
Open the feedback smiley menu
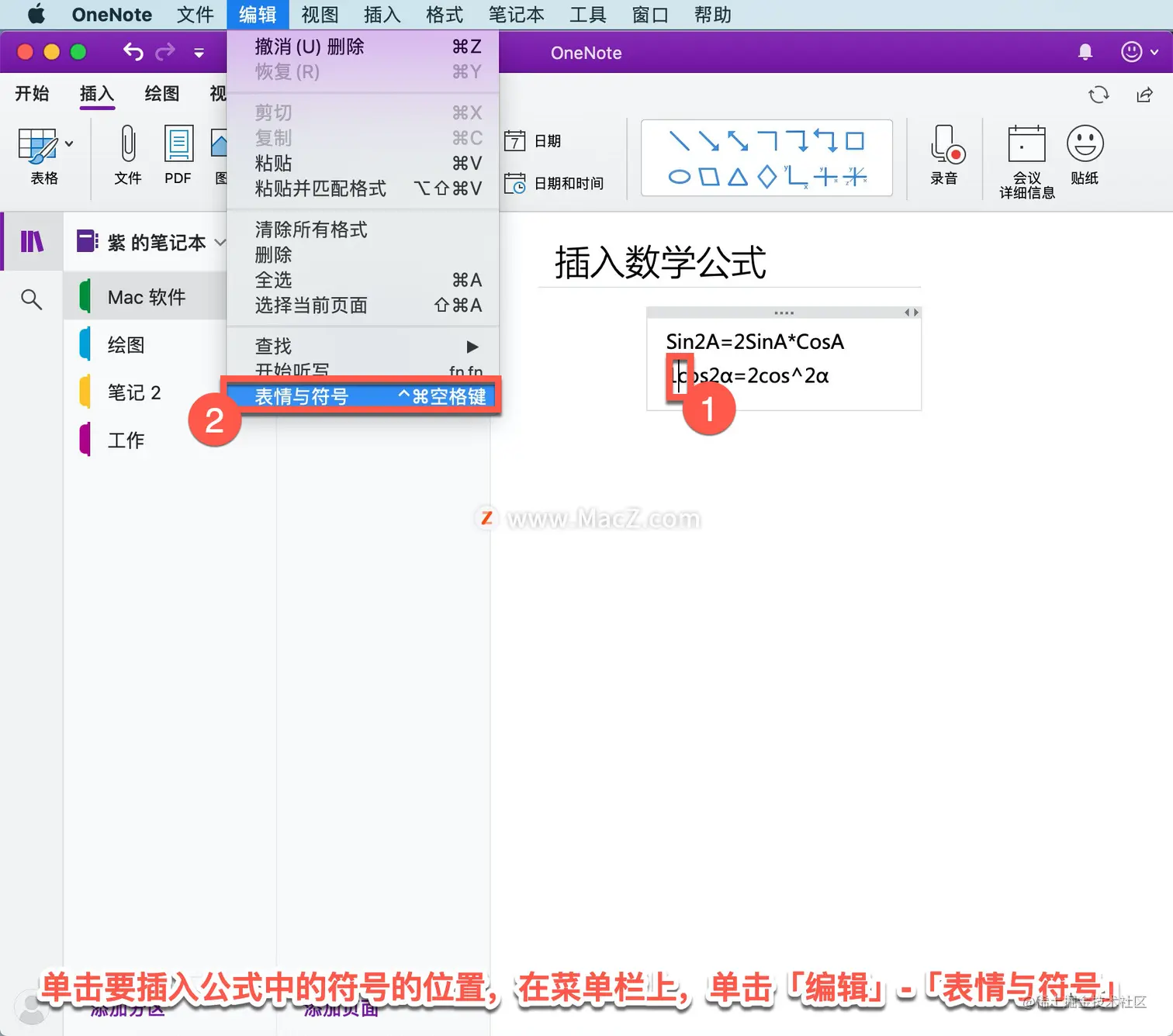[x=1139, y=52]
